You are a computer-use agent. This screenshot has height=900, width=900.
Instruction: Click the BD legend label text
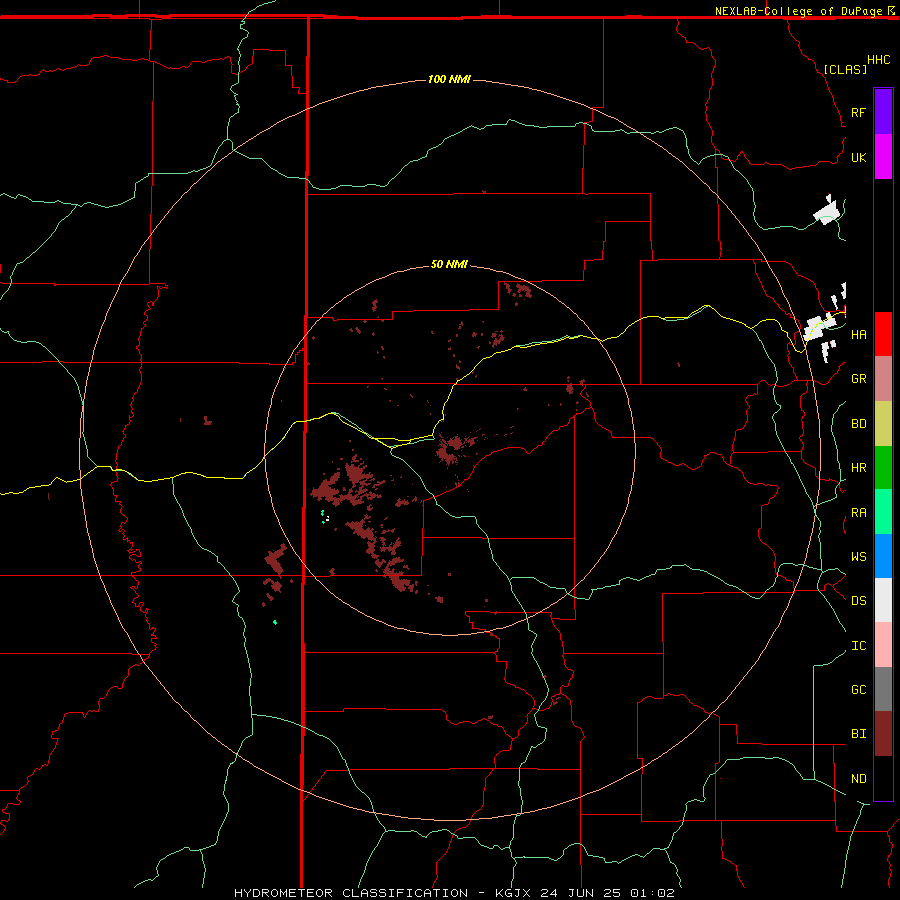[858, 424]
